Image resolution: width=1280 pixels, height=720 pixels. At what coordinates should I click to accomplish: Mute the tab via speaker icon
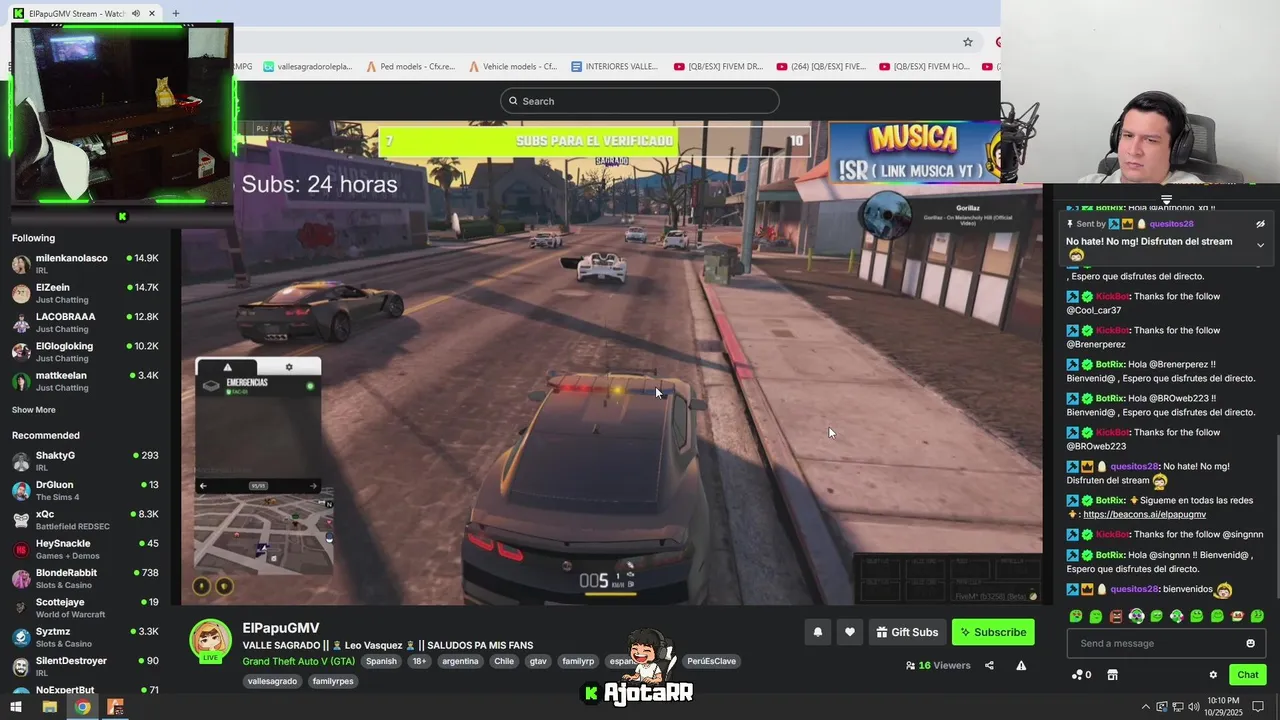coord(136,14)
